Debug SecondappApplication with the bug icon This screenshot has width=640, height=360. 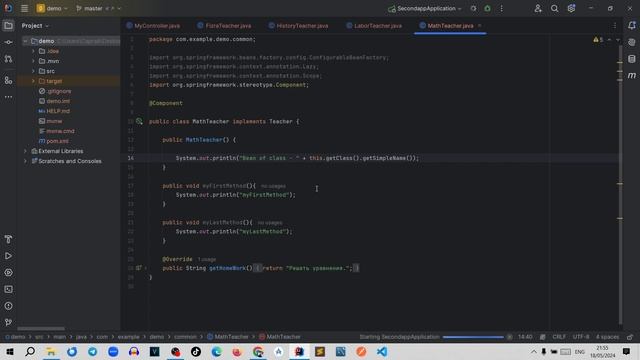tap(487, 8)
